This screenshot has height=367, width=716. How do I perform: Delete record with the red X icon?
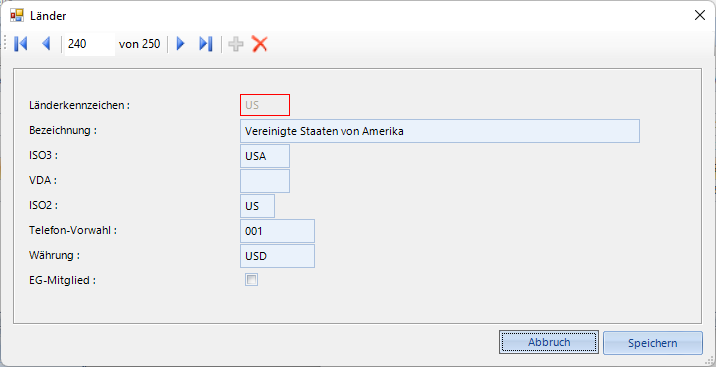(259, 44)
